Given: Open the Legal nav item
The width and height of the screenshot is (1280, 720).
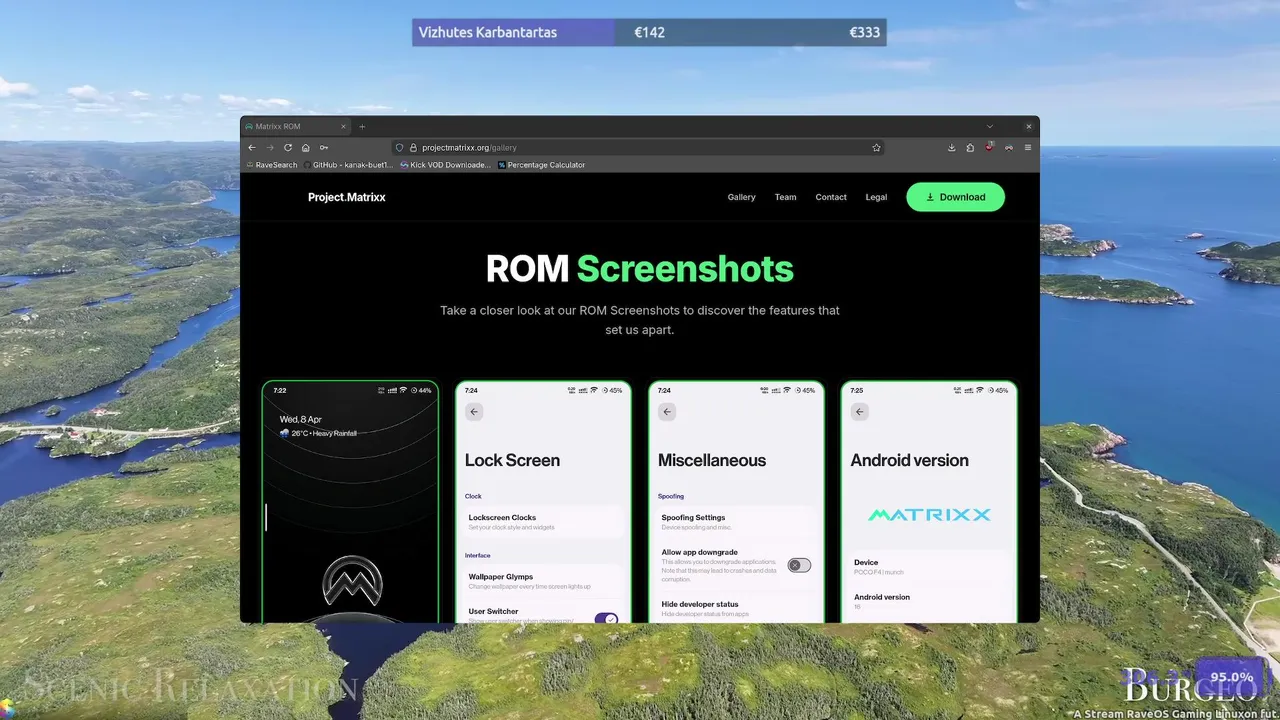Looking at the screenshot, I should click(x=876, y=197).
